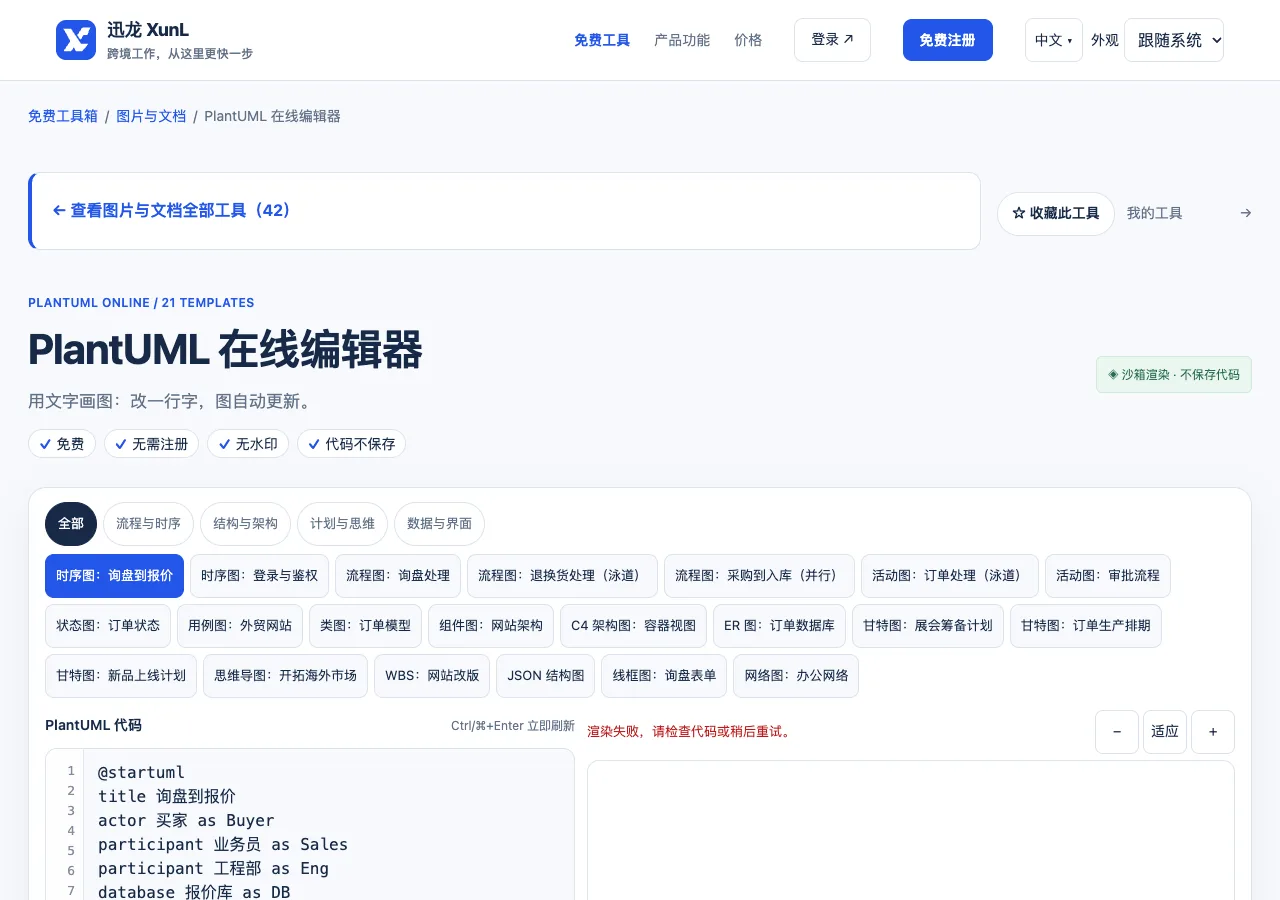1280x900 pixels.
Task: Select the 全部 category tab
Action: [x=71, y=524]
